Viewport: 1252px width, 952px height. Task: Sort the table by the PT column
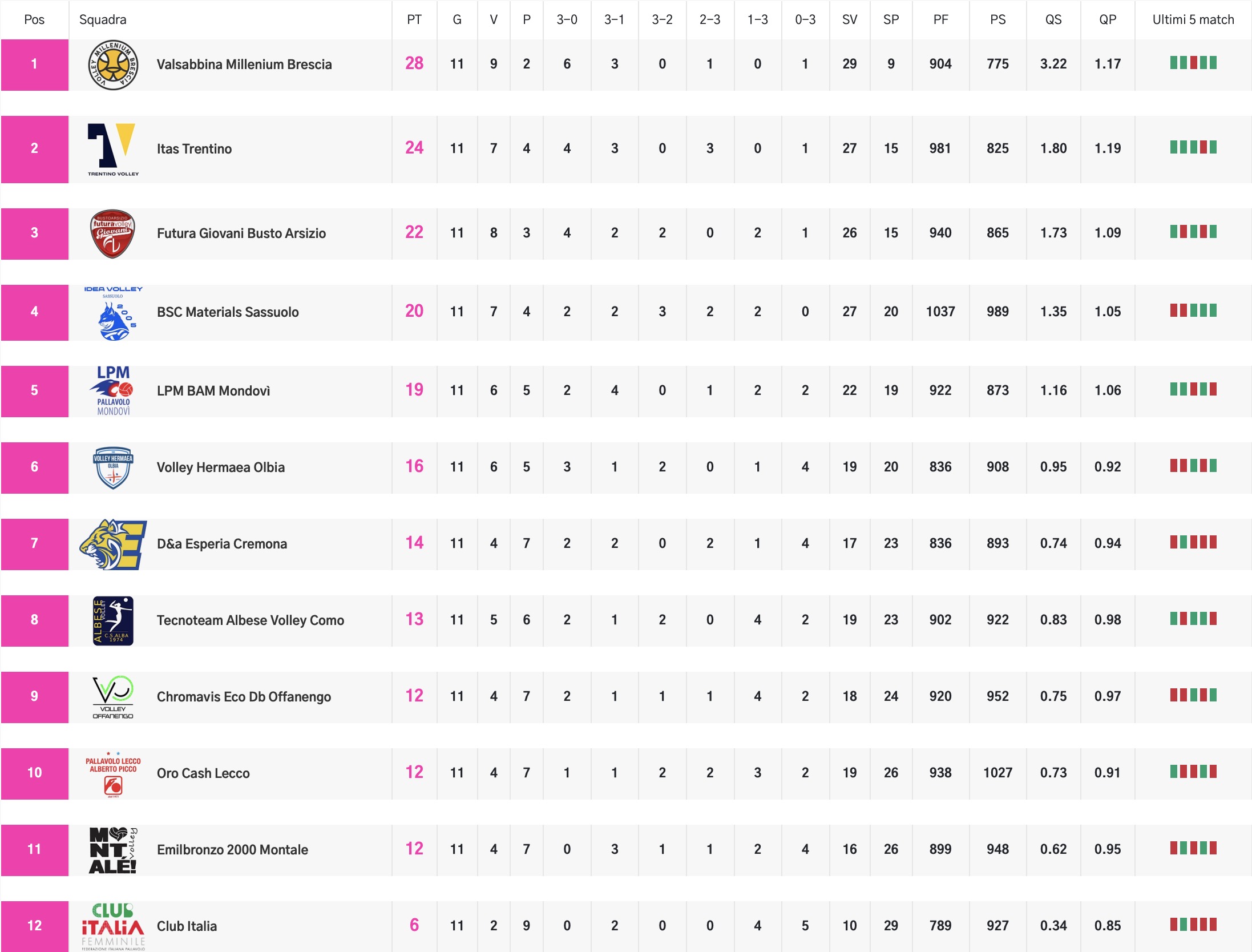[414, 20]
